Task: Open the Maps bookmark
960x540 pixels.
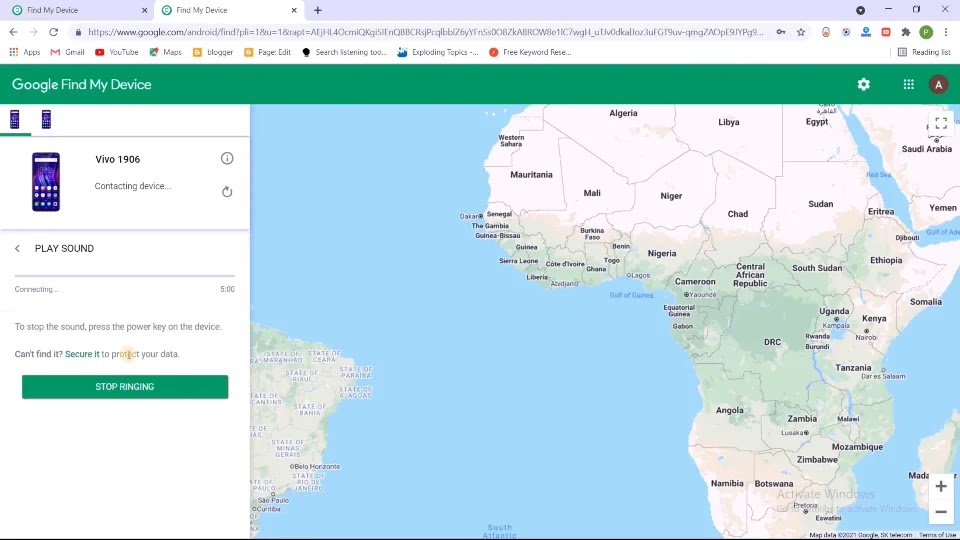Action: [x=165, y=52]
